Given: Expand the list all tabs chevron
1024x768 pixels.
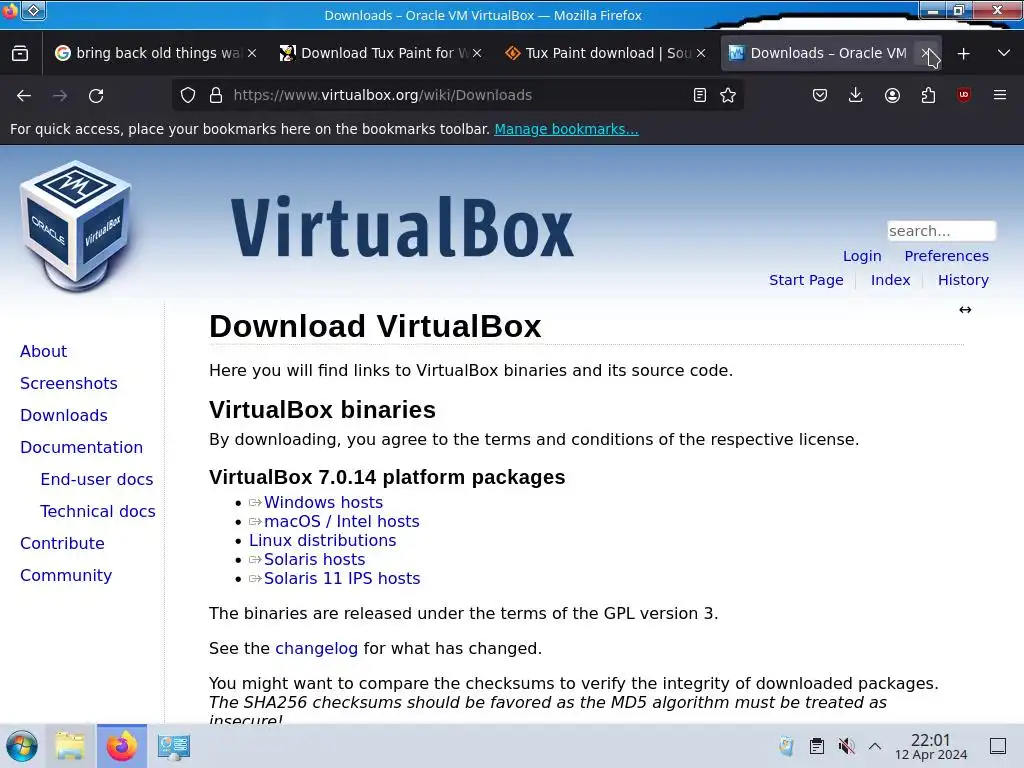Looking at the screenshot, I should (x=1004, y=54).
